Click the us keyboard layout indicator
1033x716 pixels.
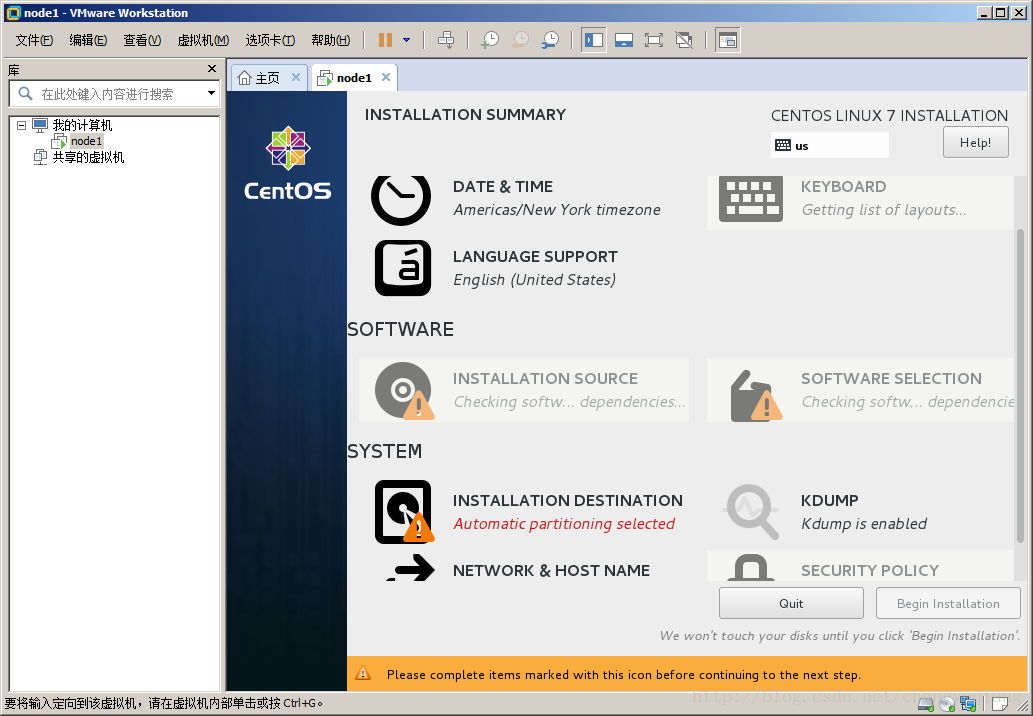pos(829,145)
